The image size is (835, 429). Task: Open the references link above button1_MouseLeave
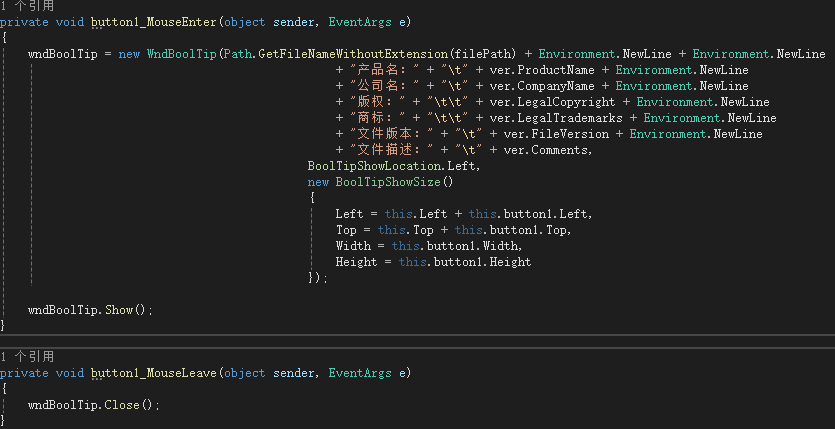[28, 356]
